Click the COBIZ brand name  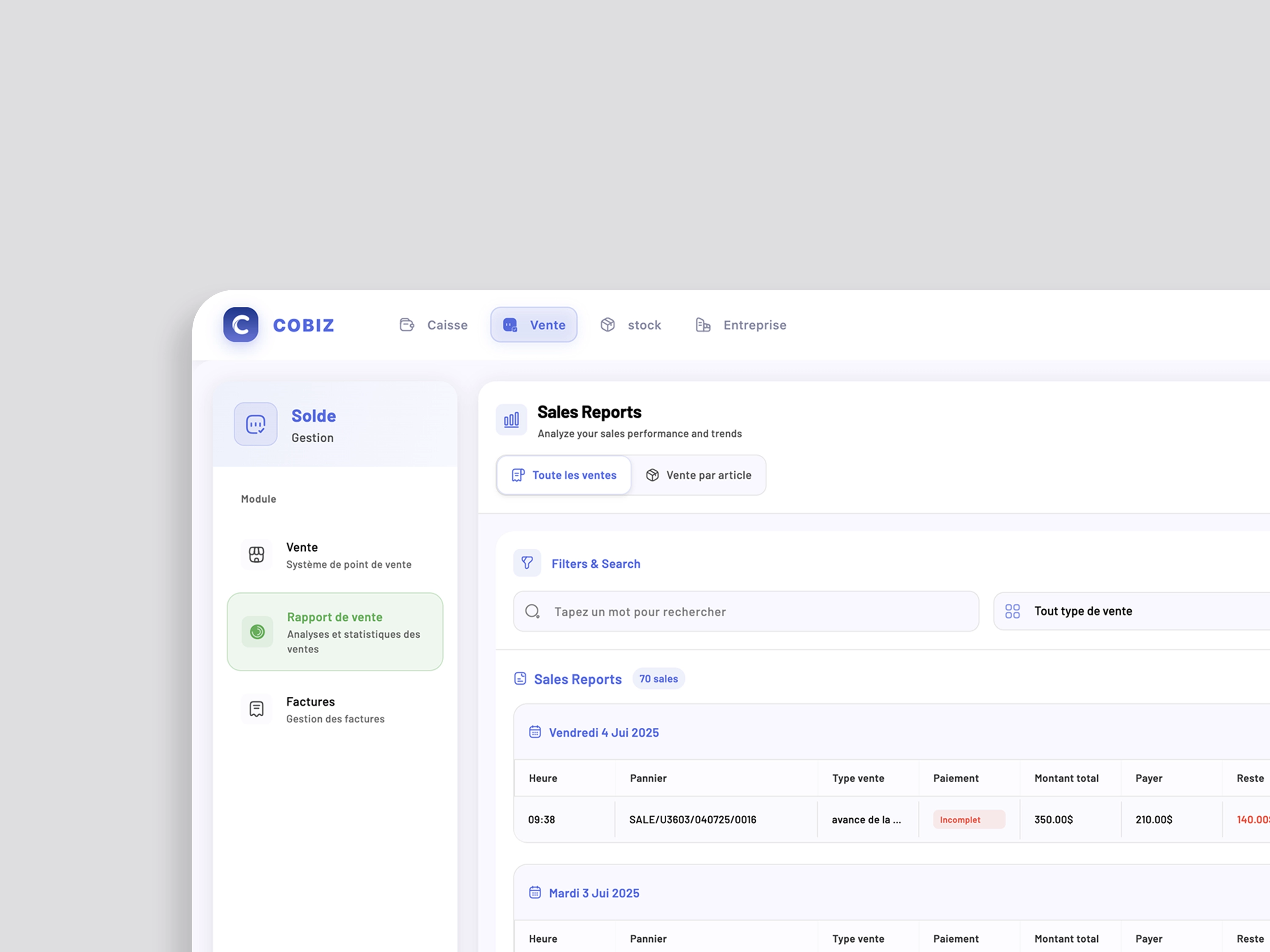tap(304, 325)
